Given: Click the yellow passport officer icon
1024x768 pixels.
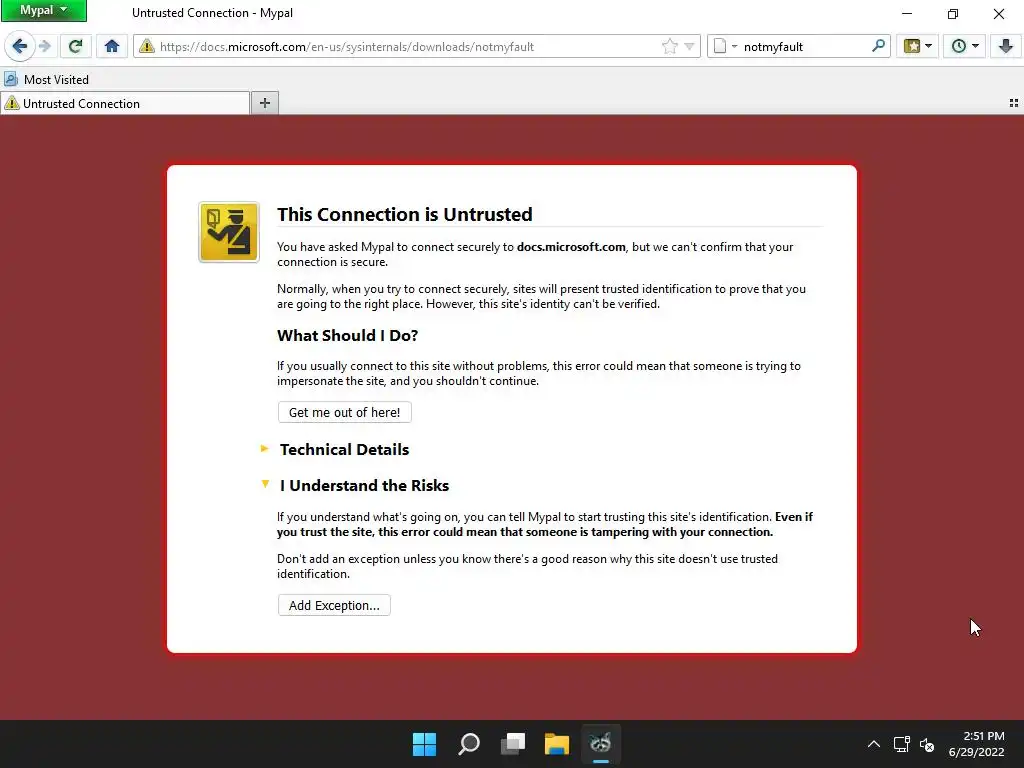Looking at the screenshot, I should point(229,232).
